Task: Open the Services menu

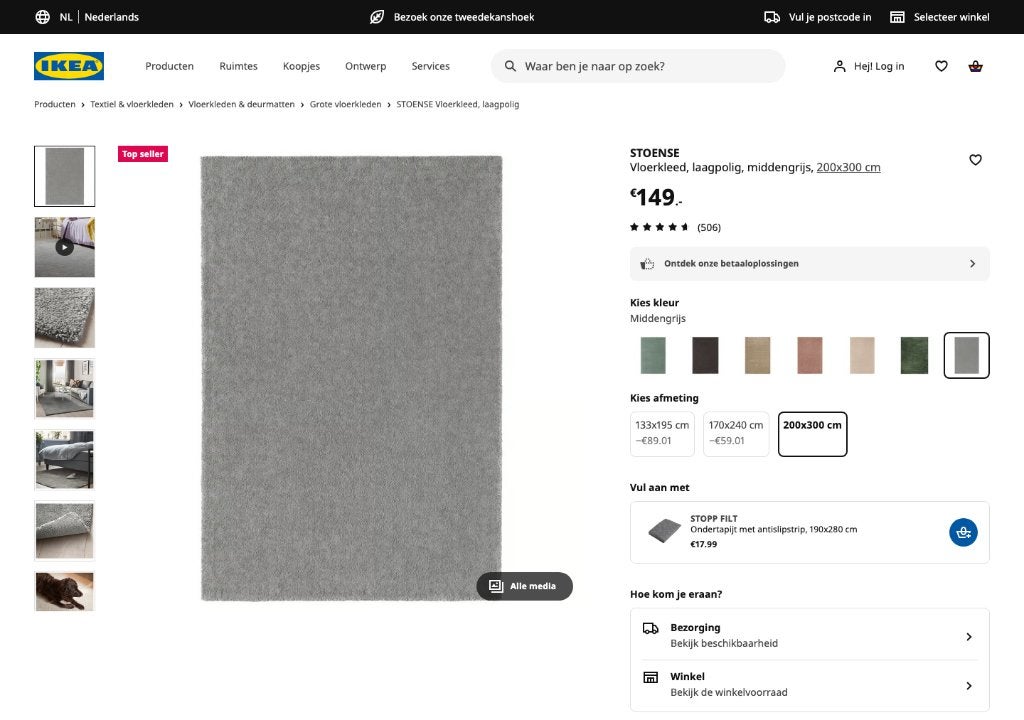Action: click(430, 66)
